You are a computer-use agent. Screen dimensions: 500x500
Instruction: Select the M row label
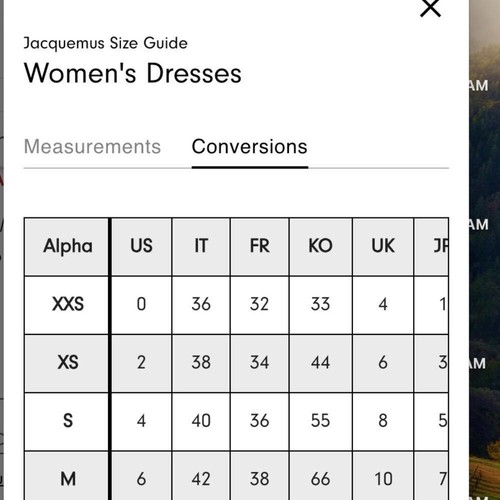(67, 477)
